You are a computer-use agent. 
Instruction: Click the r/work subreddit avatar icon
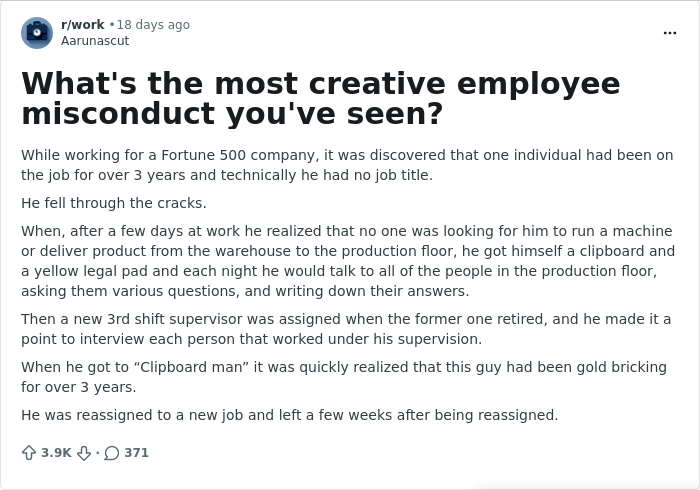point(37,33)
